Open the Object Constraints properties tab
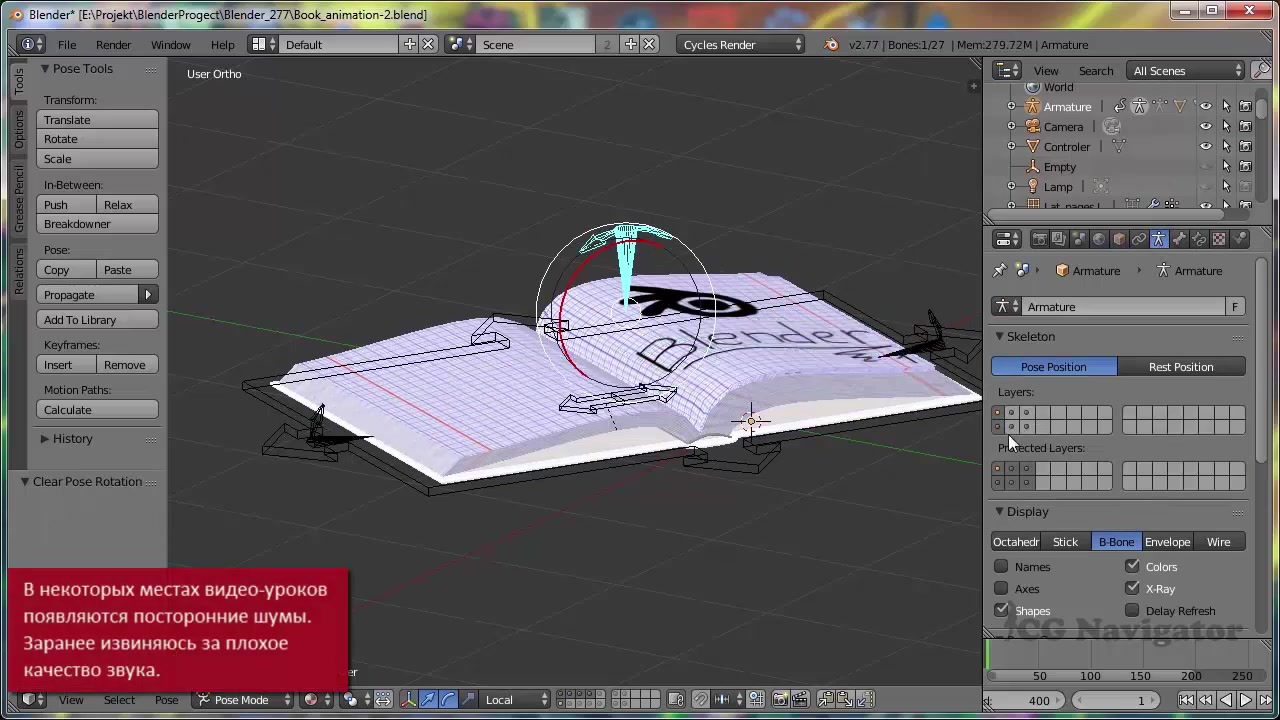Screen dimensions: 1280x720 [1139, 239]
